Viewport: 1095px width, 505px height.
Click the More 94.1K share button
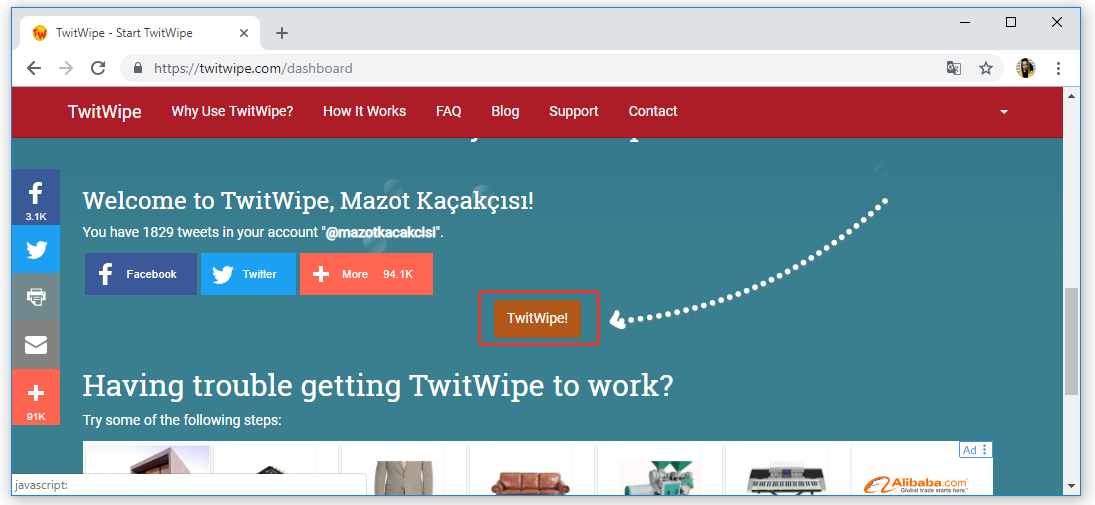366,274
